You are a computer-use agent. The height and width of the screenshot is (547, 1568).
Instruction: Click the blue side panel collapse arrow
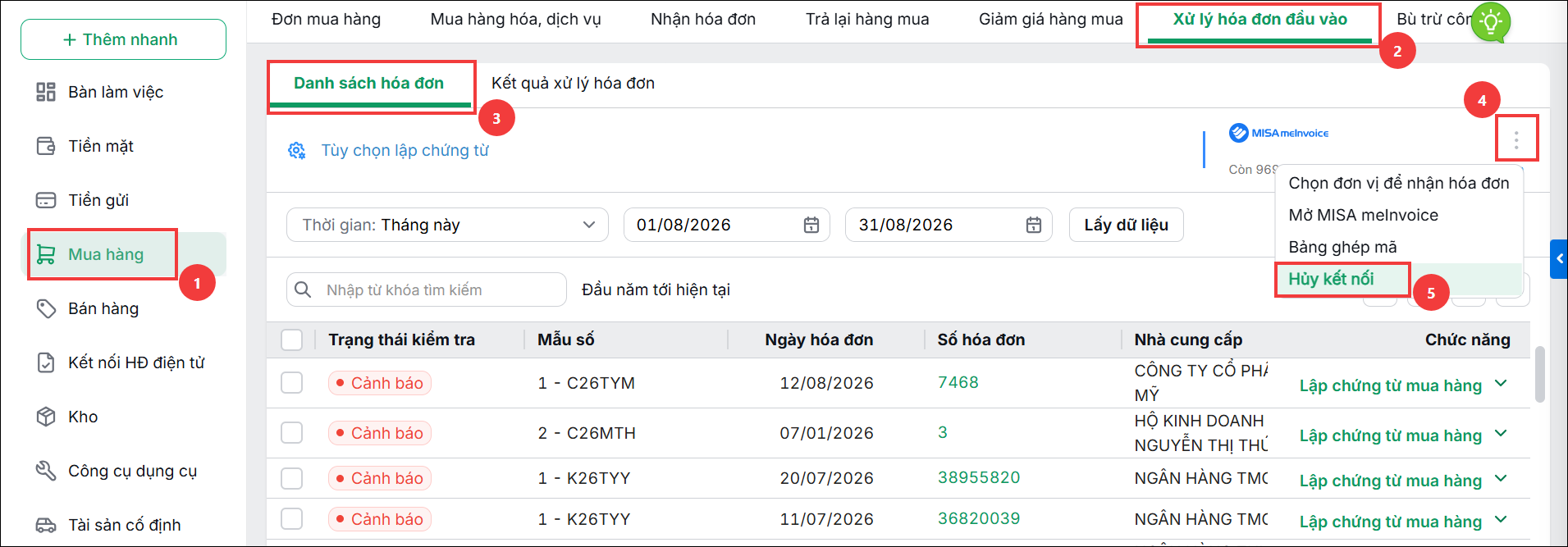pyautogui.click(x=1559, y=259)
